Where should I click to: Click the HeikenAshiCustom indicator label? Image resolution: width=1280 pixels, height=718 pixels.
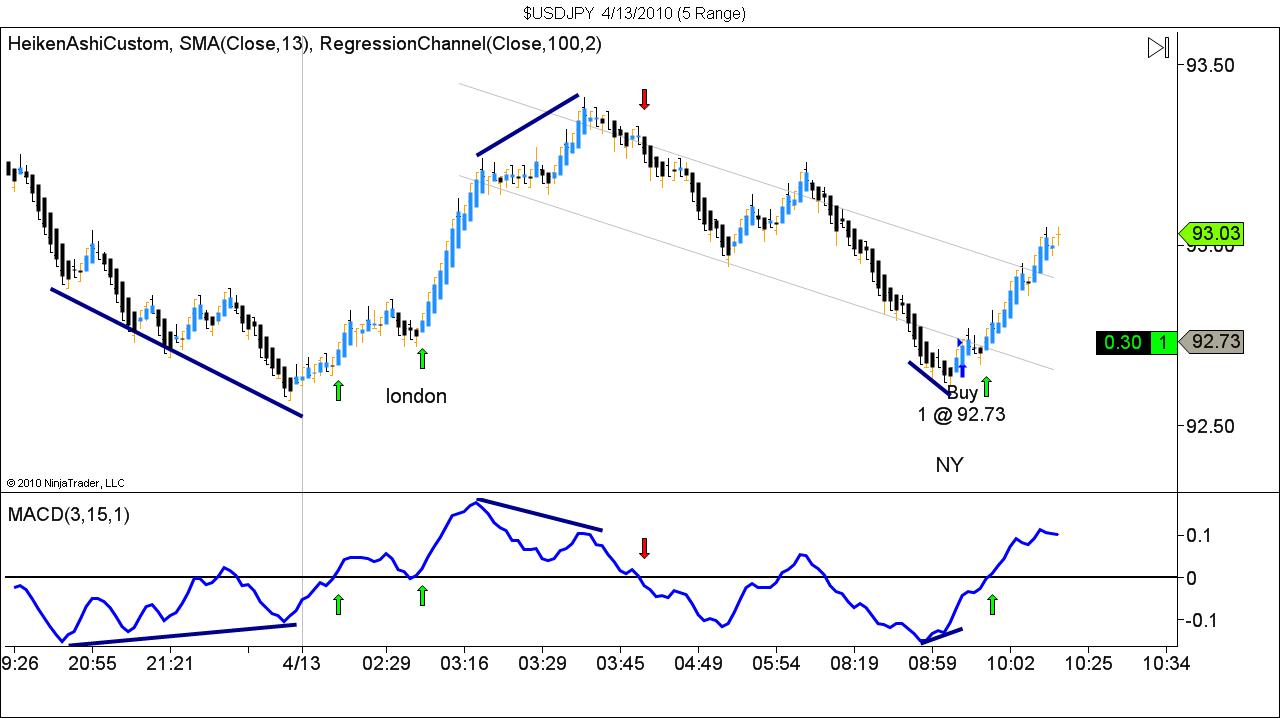click(x=88, y=44)
